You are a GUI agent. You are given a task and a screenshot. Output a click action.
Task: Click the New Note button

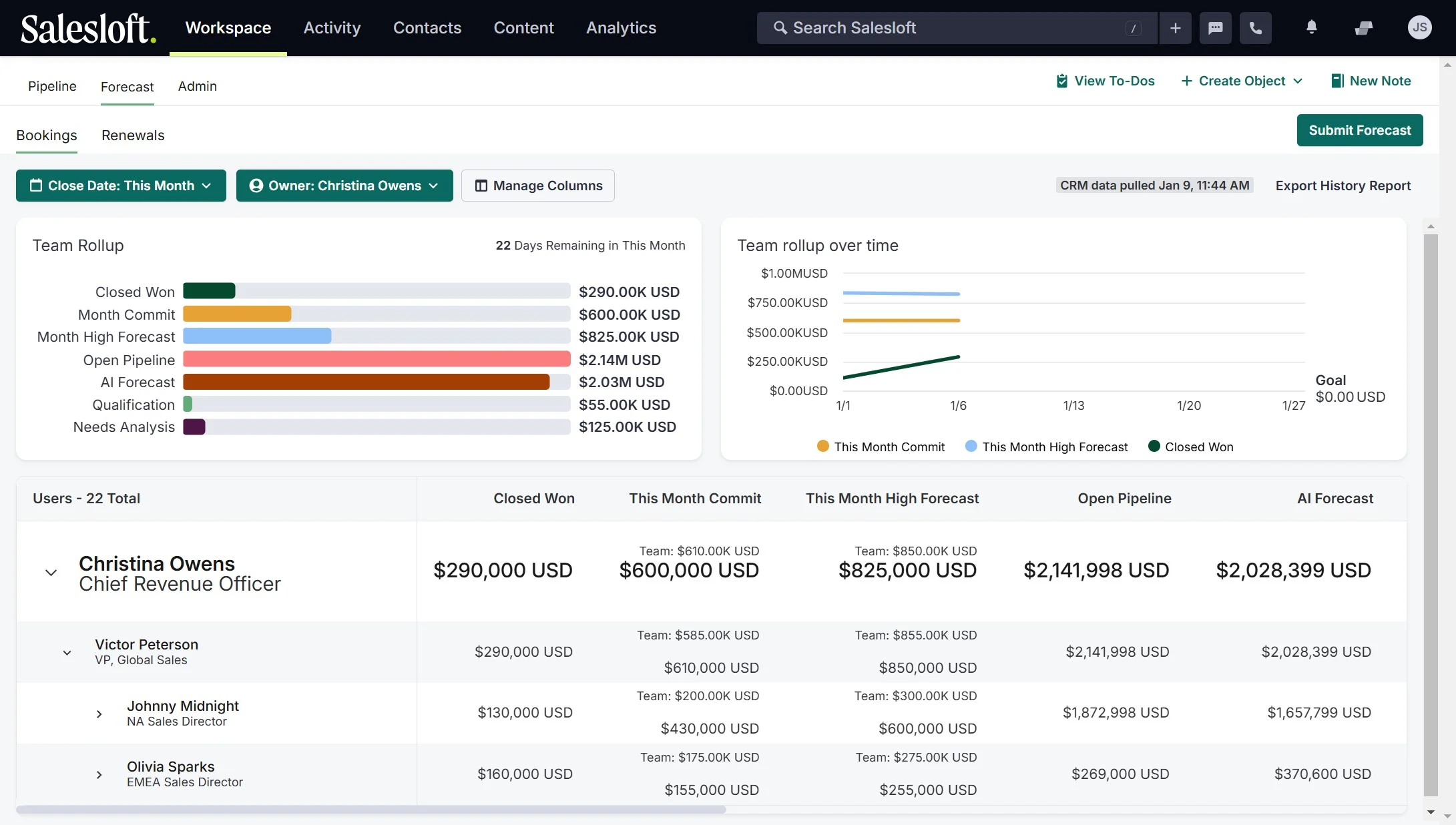point(1371,81)
